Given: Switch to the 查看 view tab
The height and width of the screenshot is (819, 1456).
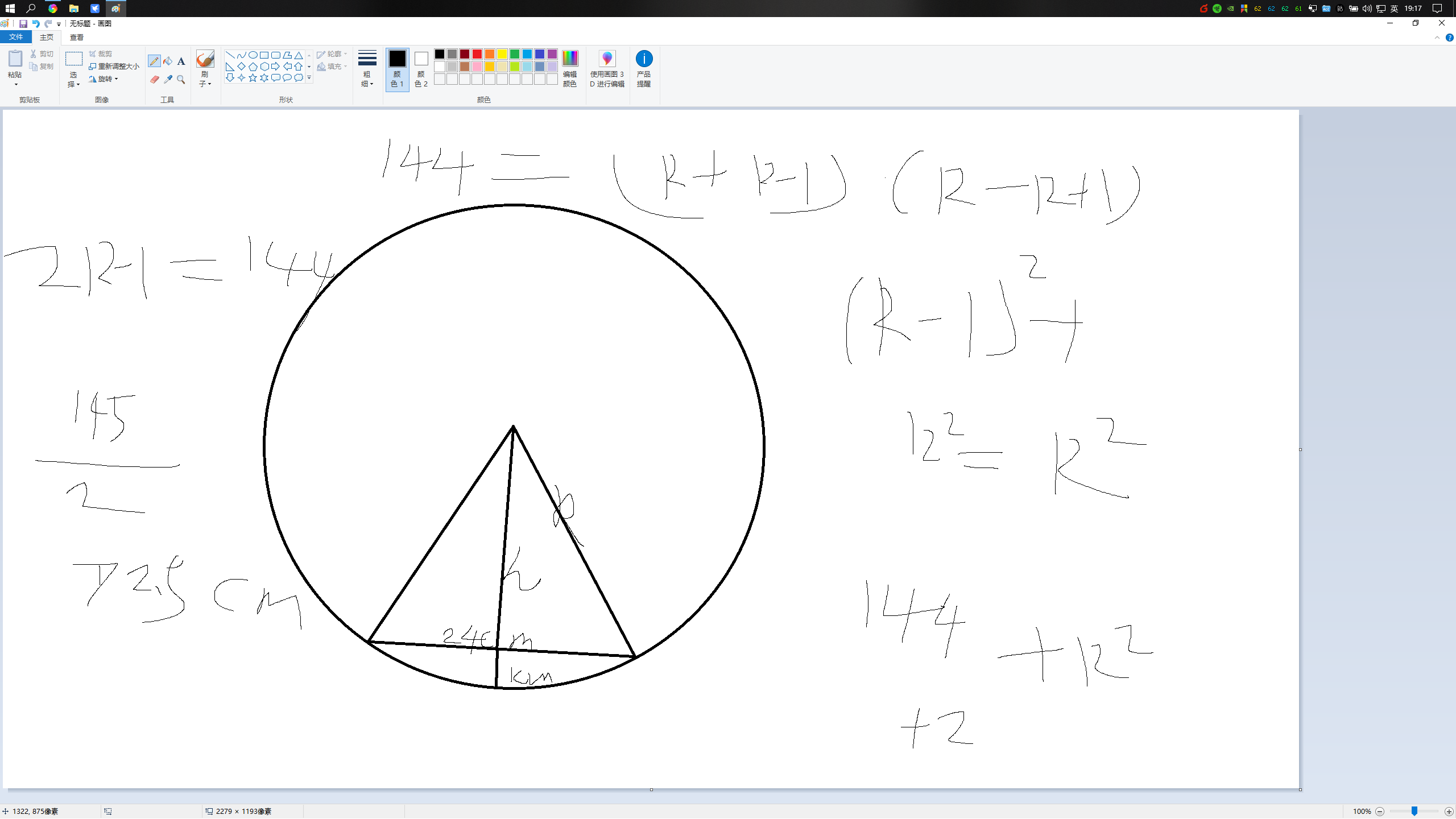Looking at the screenshot, I should click(x=77, y=37).
